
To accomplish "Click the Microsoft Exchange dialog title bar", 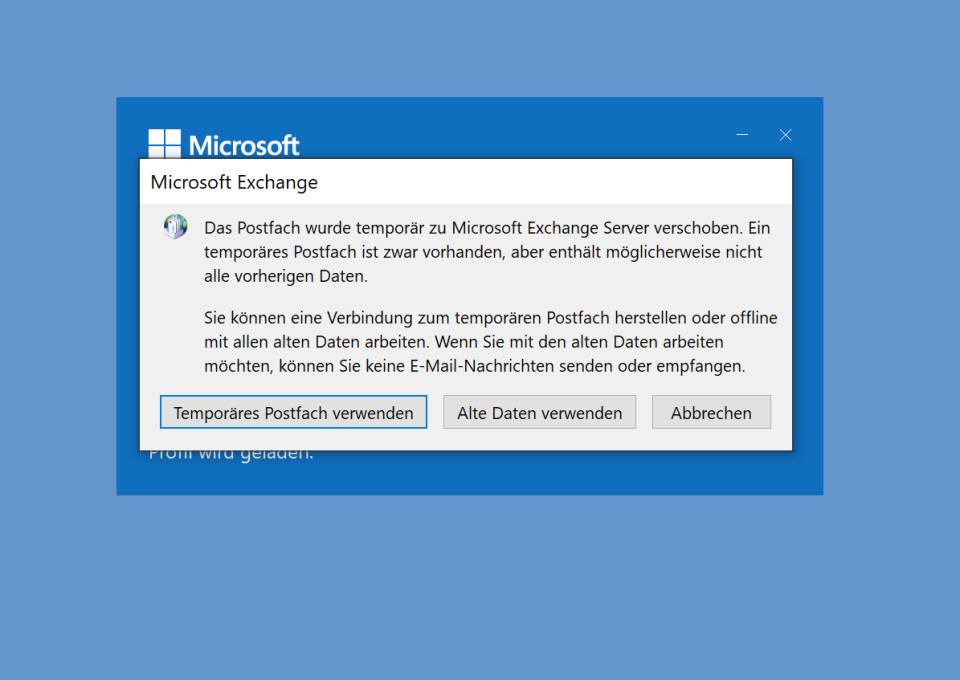I will (466, 182).
